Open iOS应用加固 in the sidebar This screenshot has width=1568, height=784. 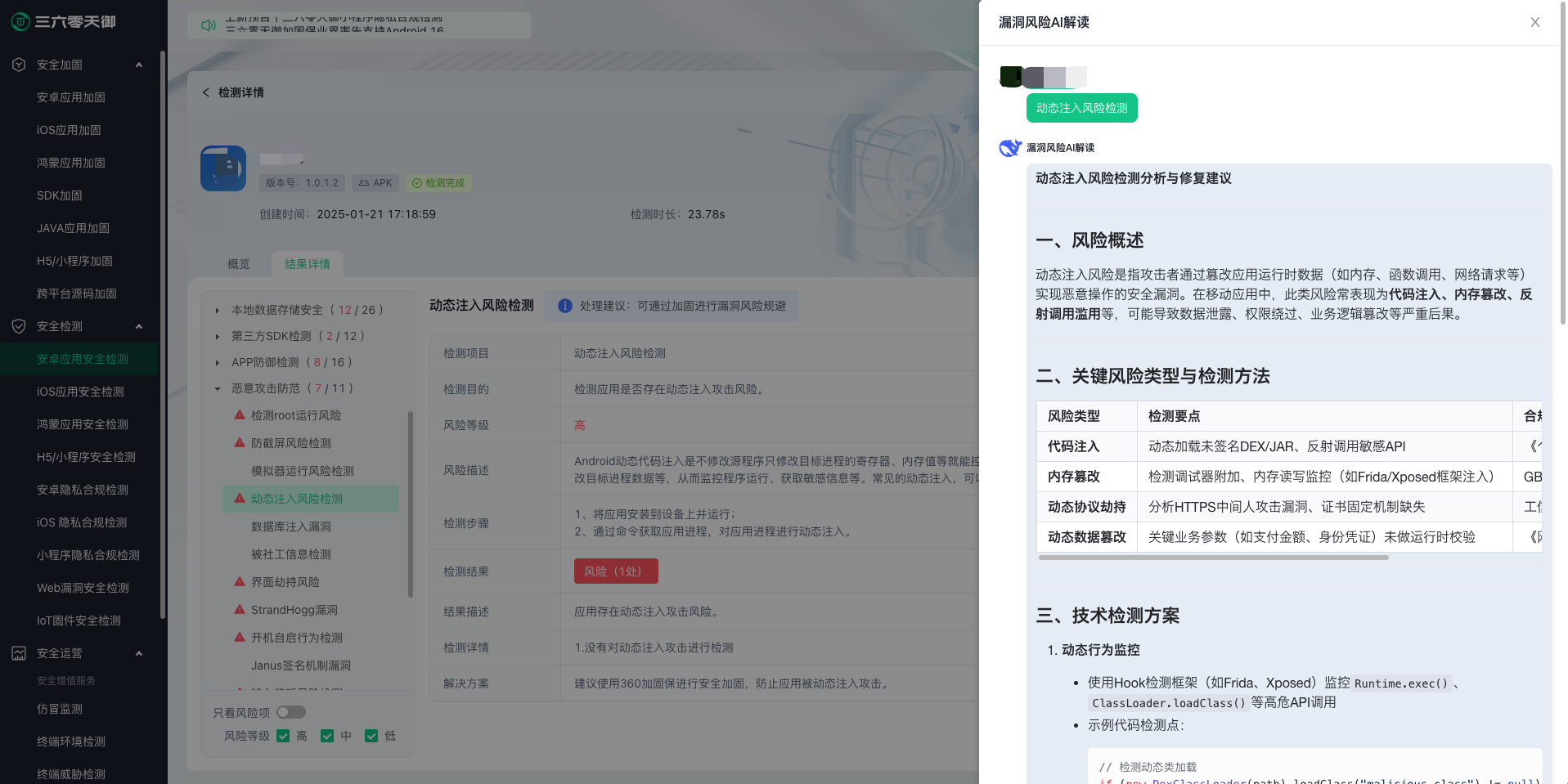click(x=69, y=130)
